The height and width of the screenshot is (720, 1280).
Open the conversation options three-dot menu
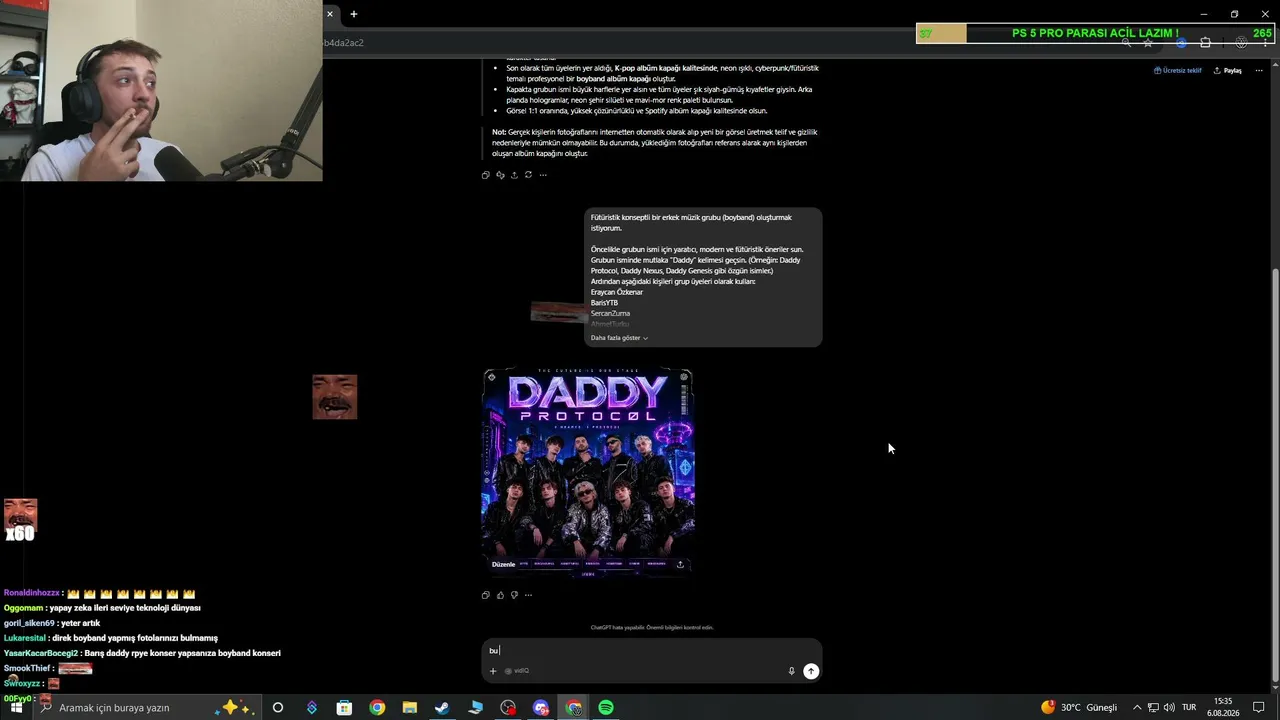coord(1259,71)
